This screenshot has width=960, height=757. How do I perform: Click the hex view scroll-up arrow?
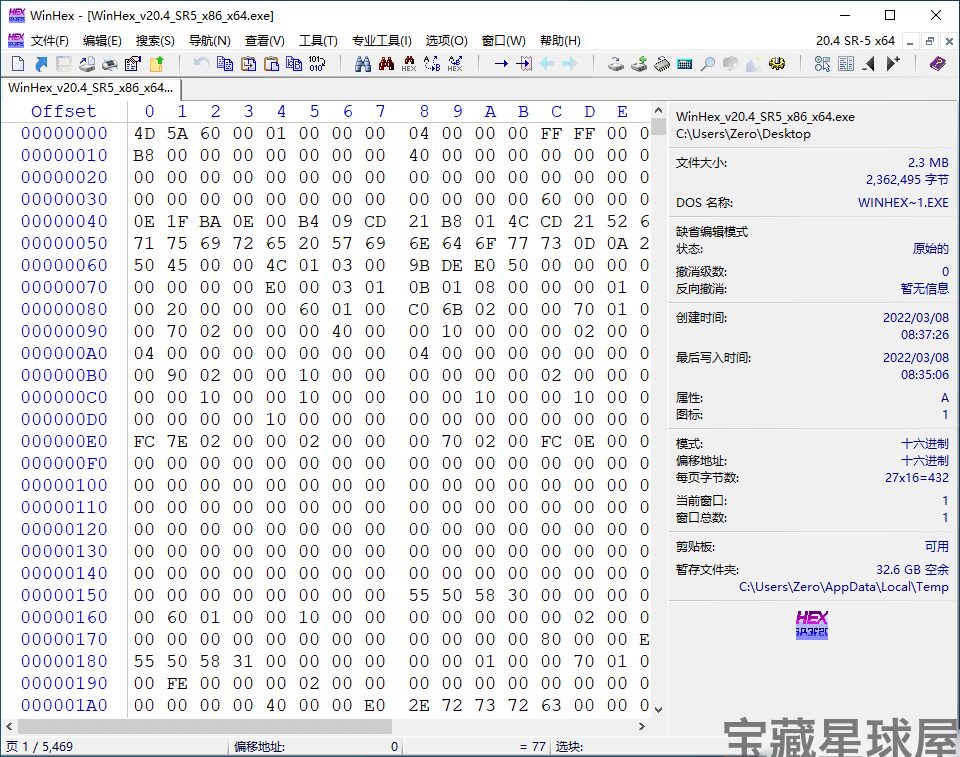pyautogui.click(x=658, y=111)
